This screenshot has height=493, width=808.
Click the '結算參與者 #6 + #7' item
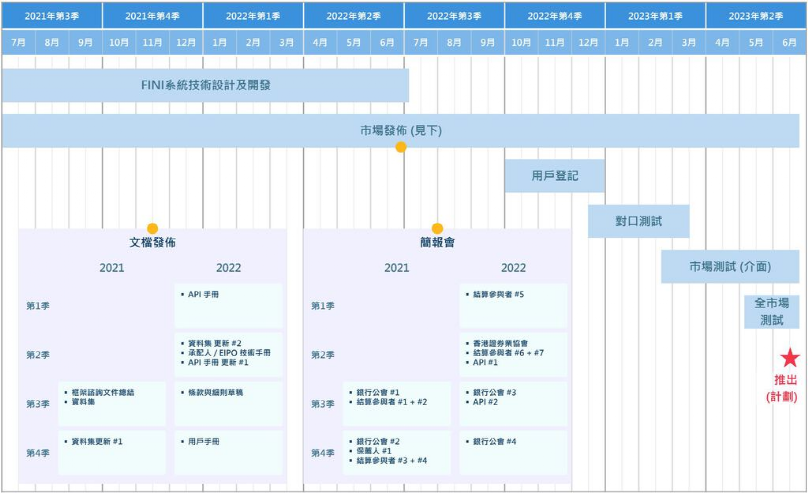[x=508, y=353]
